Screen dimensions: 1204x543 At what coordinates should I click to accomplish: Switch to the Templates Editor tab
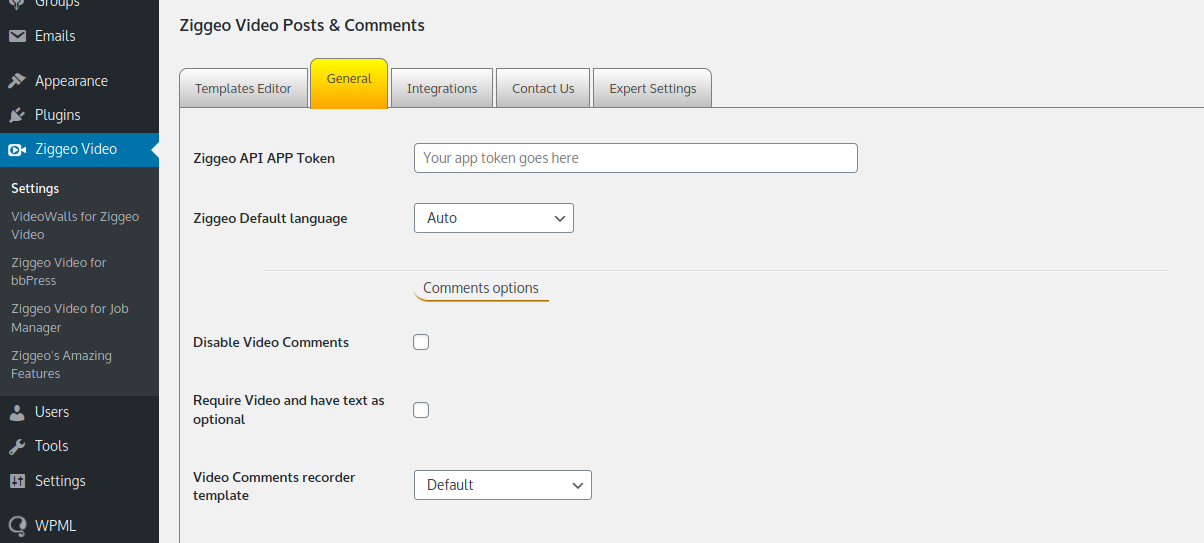click(243, 88)
